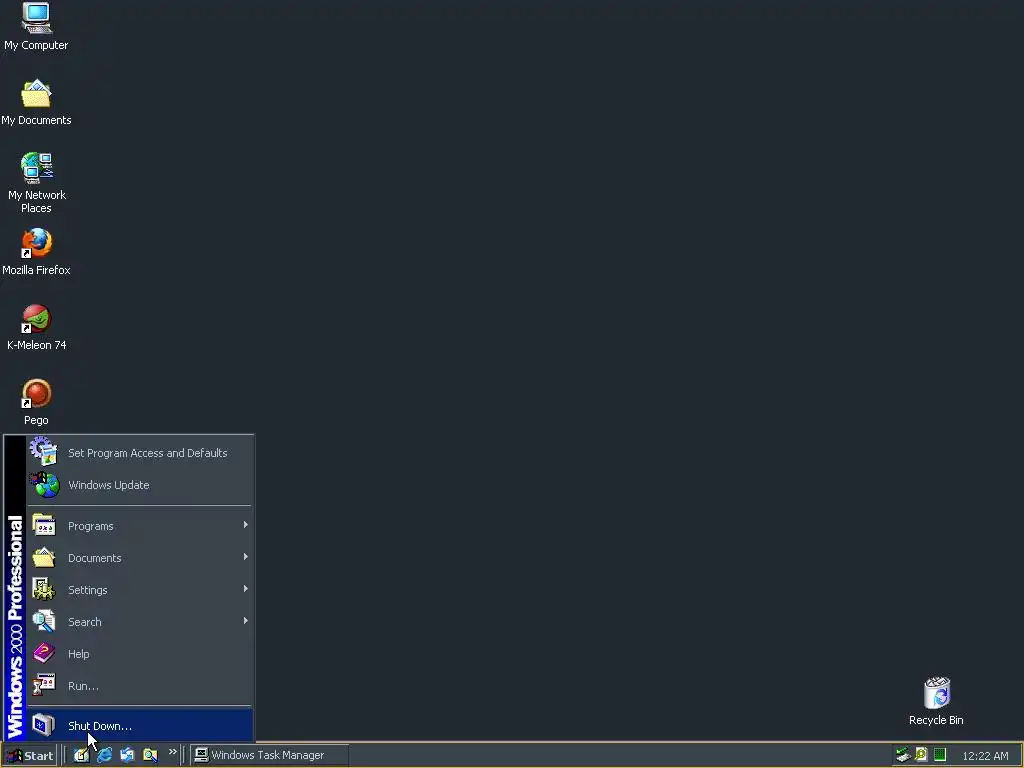
Task: Choose Shut Down... in Start menu
Action: (140, 726)
